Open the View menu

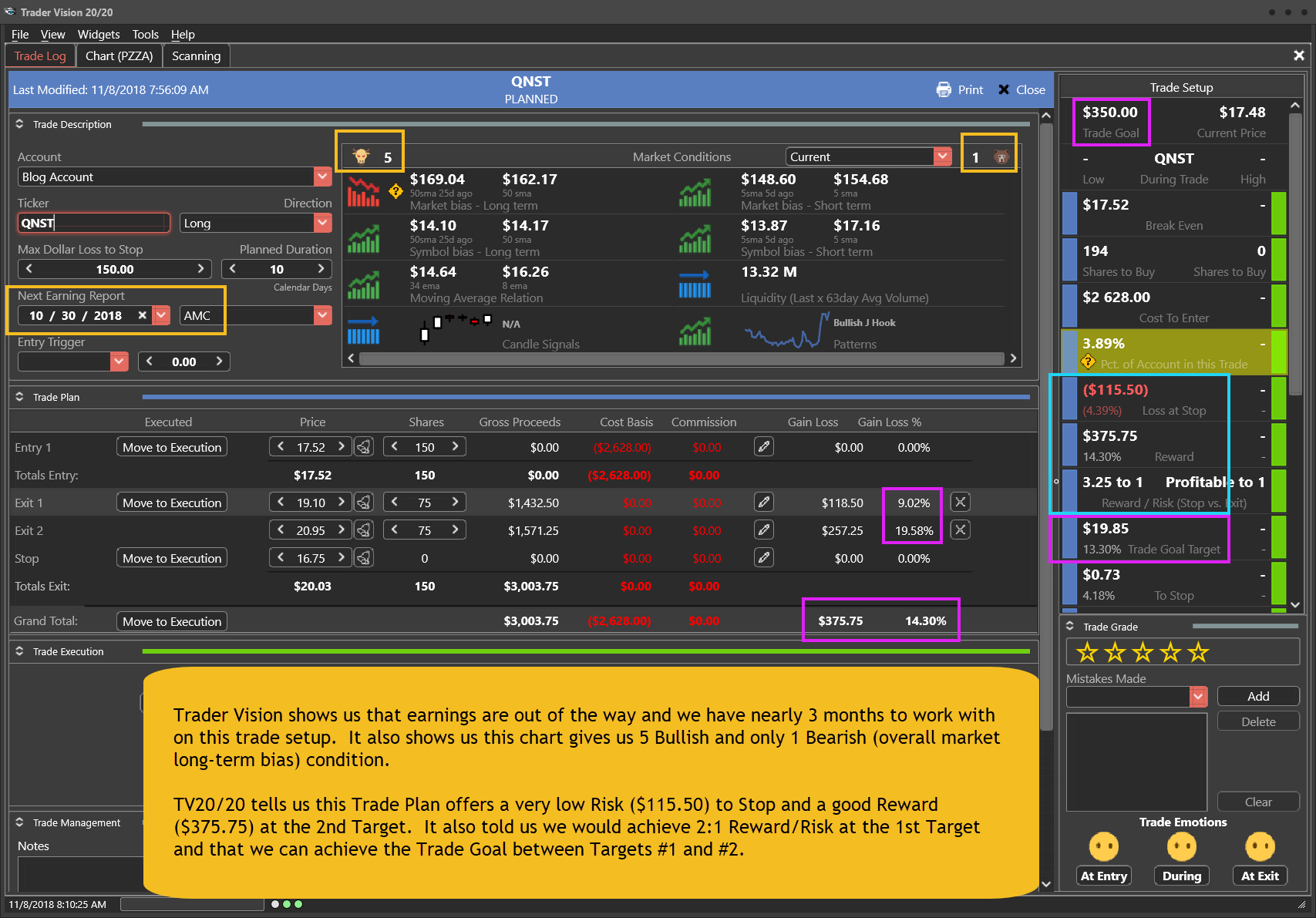52,34
